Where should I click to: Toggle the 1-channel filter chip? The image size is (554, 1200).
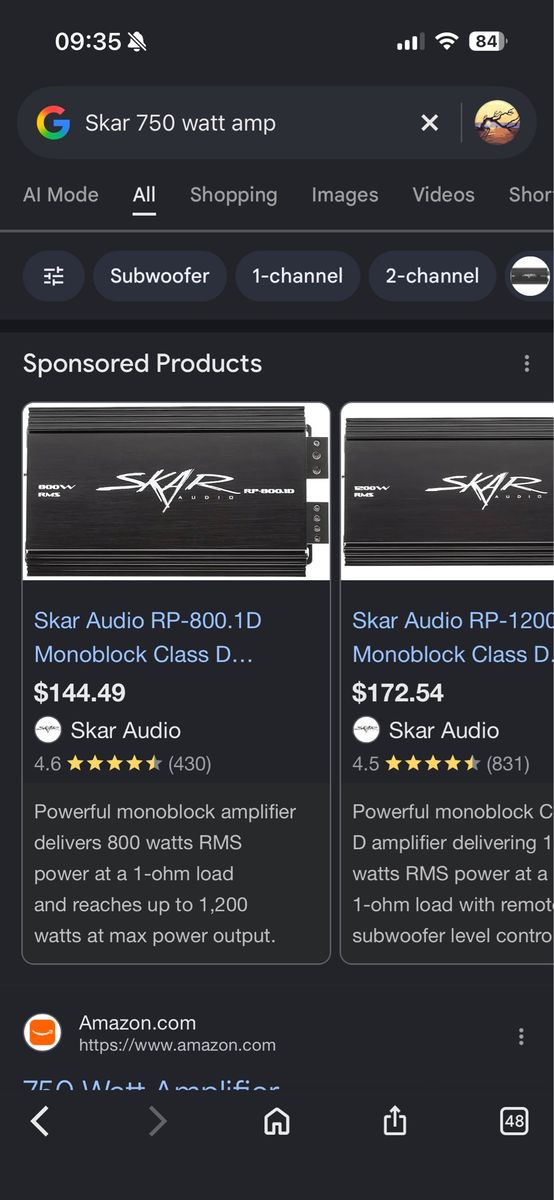click(297, 276)
